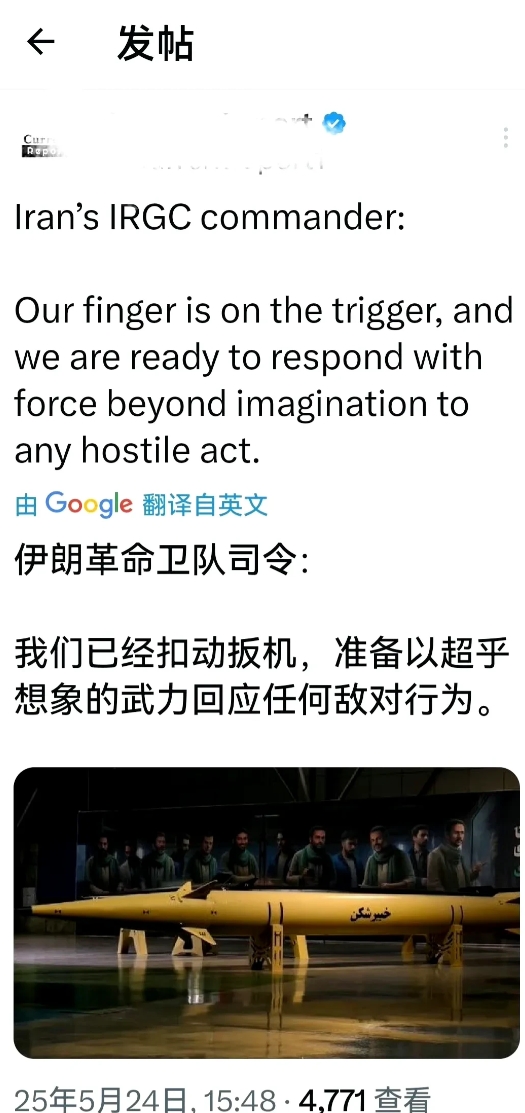Click the 翻译自英文 translation link
This screenshot has height=1113, width=525.
point(204,505)
